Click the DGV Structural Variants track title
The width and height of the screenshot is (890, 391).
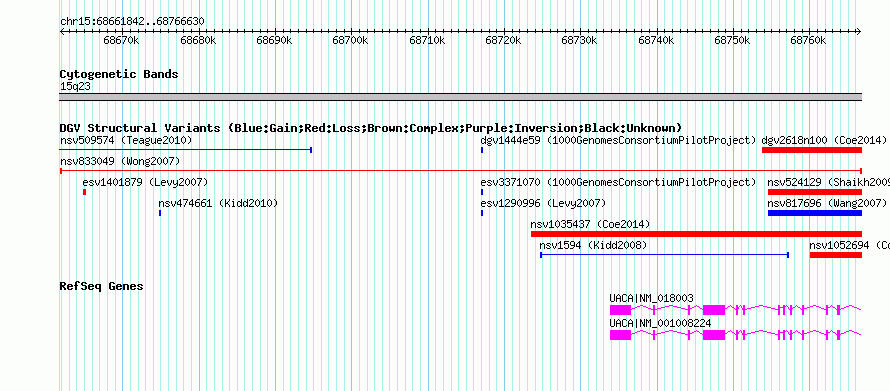[x=371, y=128]
